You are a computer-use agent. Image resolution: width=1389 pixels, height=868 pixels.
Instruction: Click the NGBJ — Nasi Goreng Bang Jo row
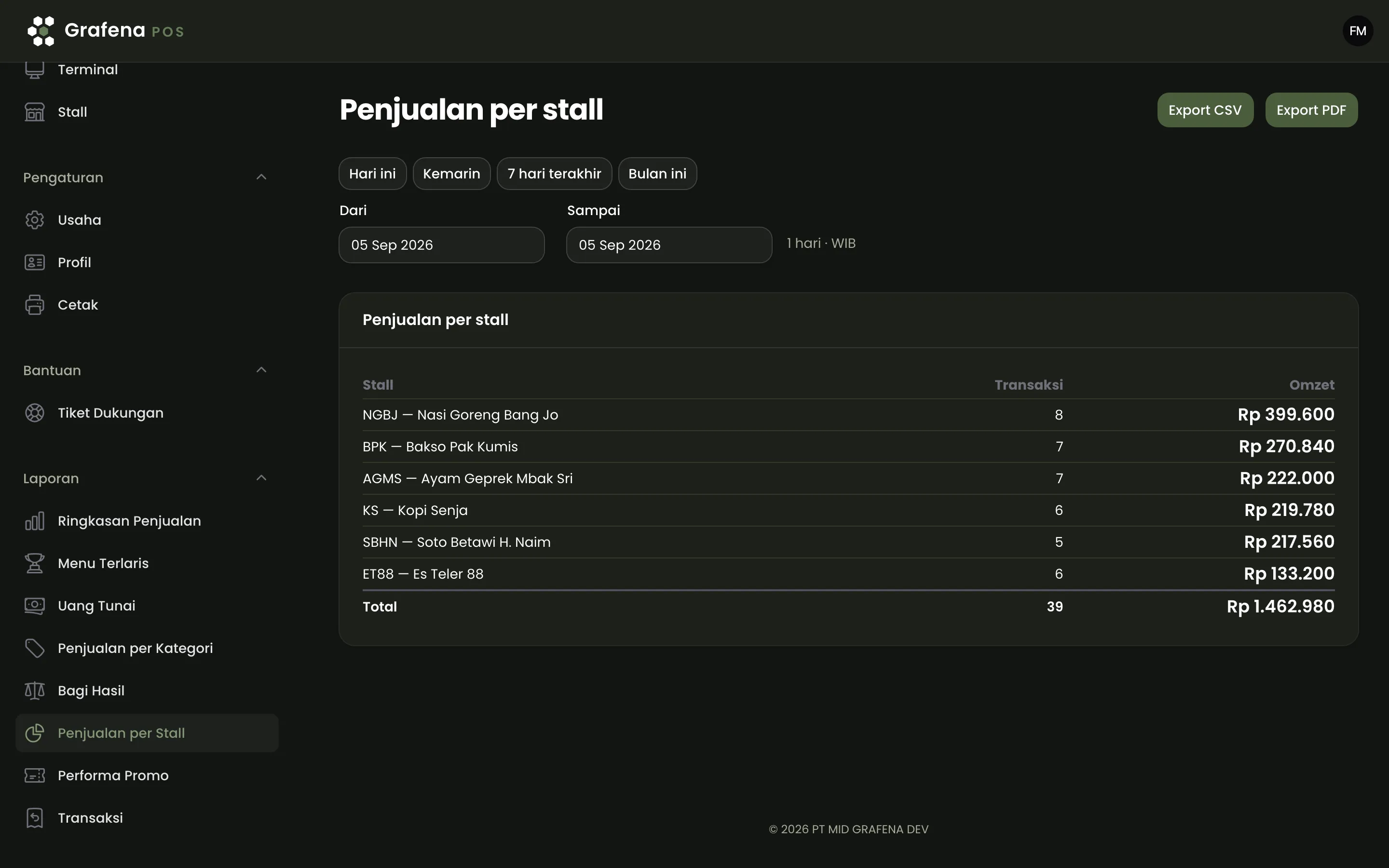tap(848, 415)
